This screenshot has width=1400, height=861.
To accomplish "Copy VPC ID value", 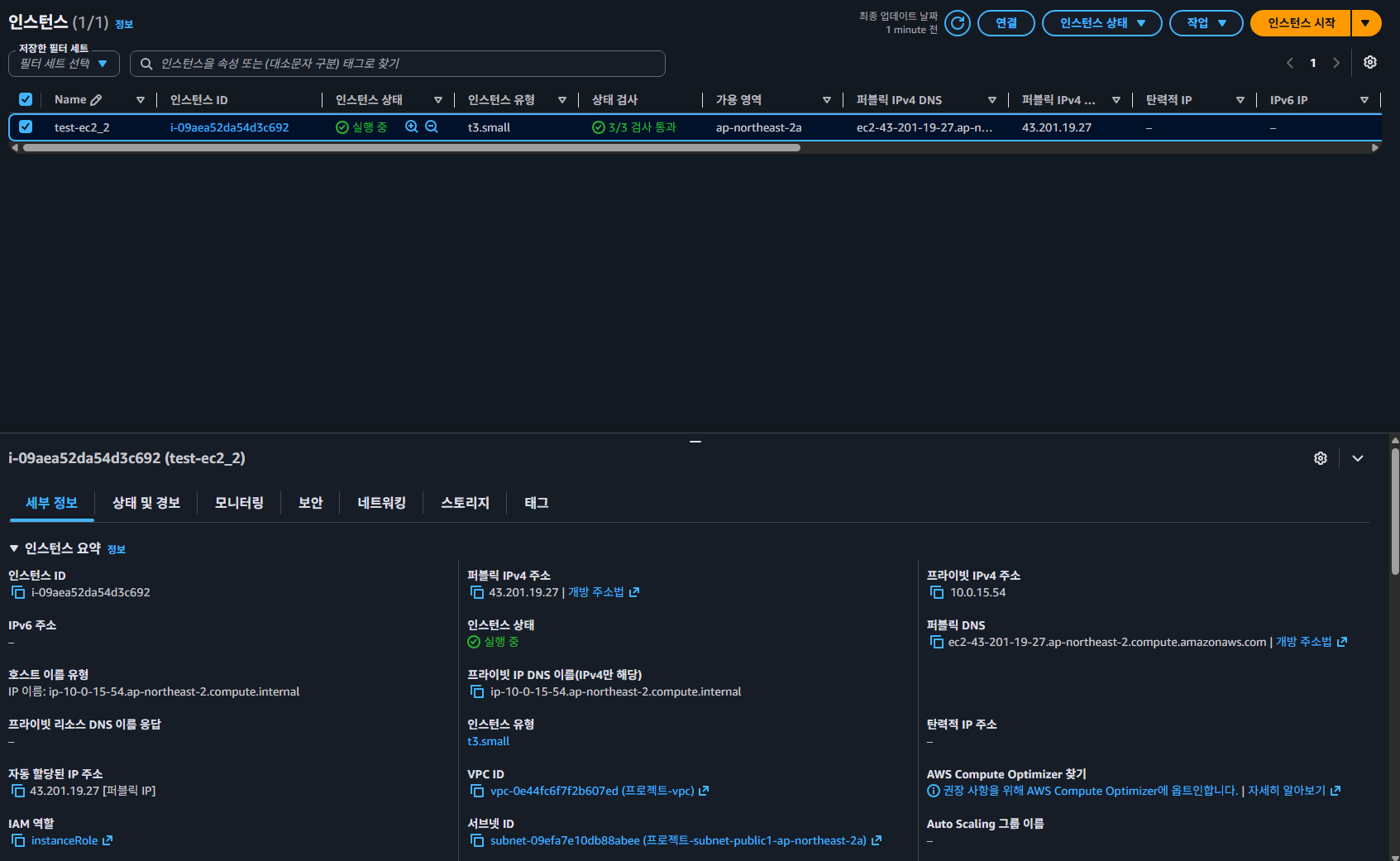I will point(477,791).
